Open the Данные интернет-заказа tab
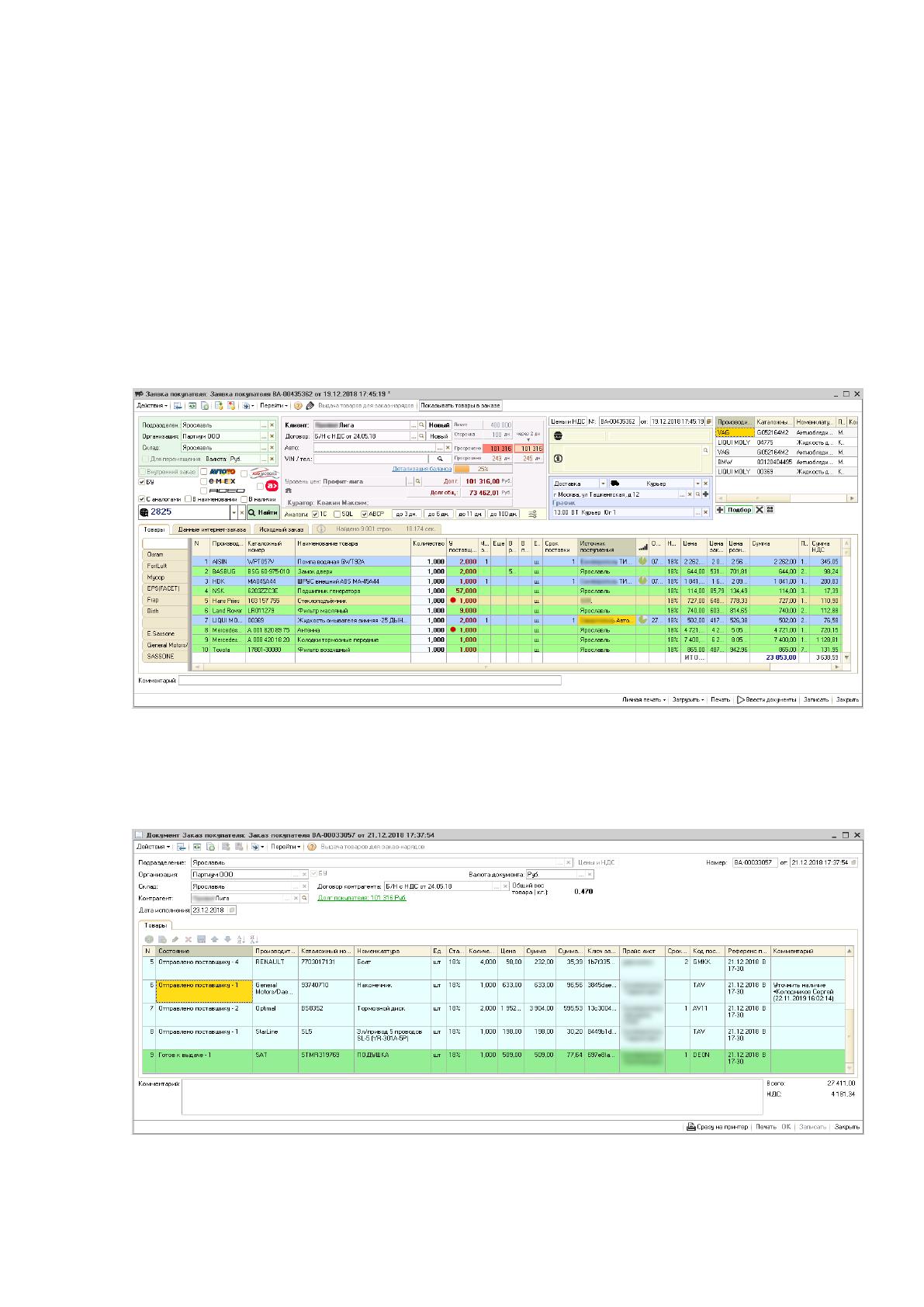Screen dimensions: 924x1307 pyautogui.click(x=212, y=529)
